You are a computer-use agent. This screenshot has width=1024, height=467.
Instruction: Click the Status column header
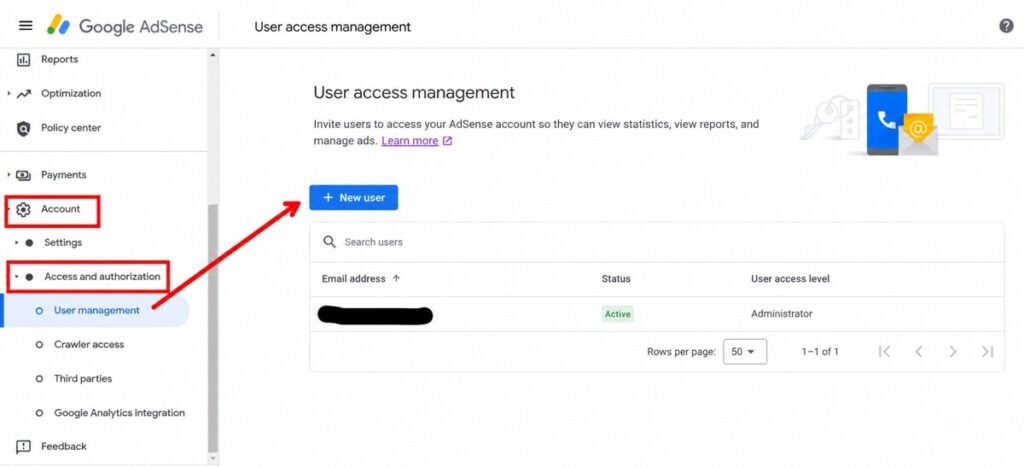(x=616, y=279)
